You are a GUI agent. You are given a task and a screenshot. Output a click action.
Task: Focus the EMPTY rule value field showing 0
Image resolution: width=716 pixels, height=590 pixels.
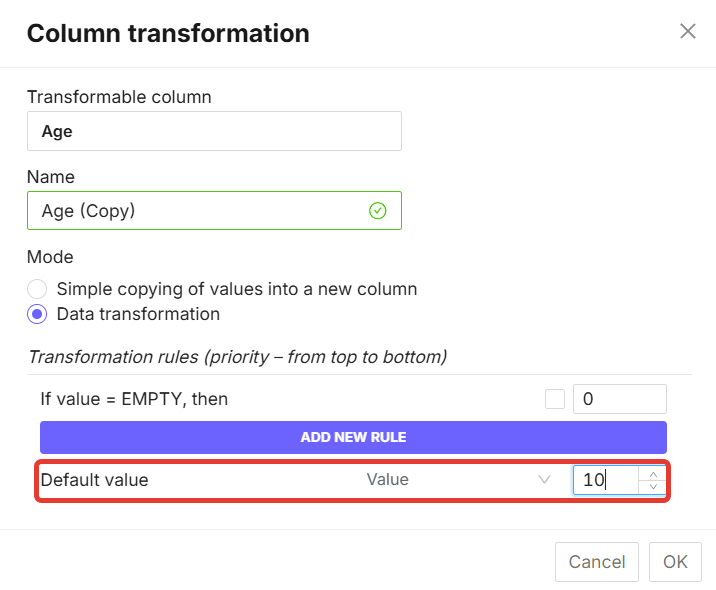pos(619,399)
